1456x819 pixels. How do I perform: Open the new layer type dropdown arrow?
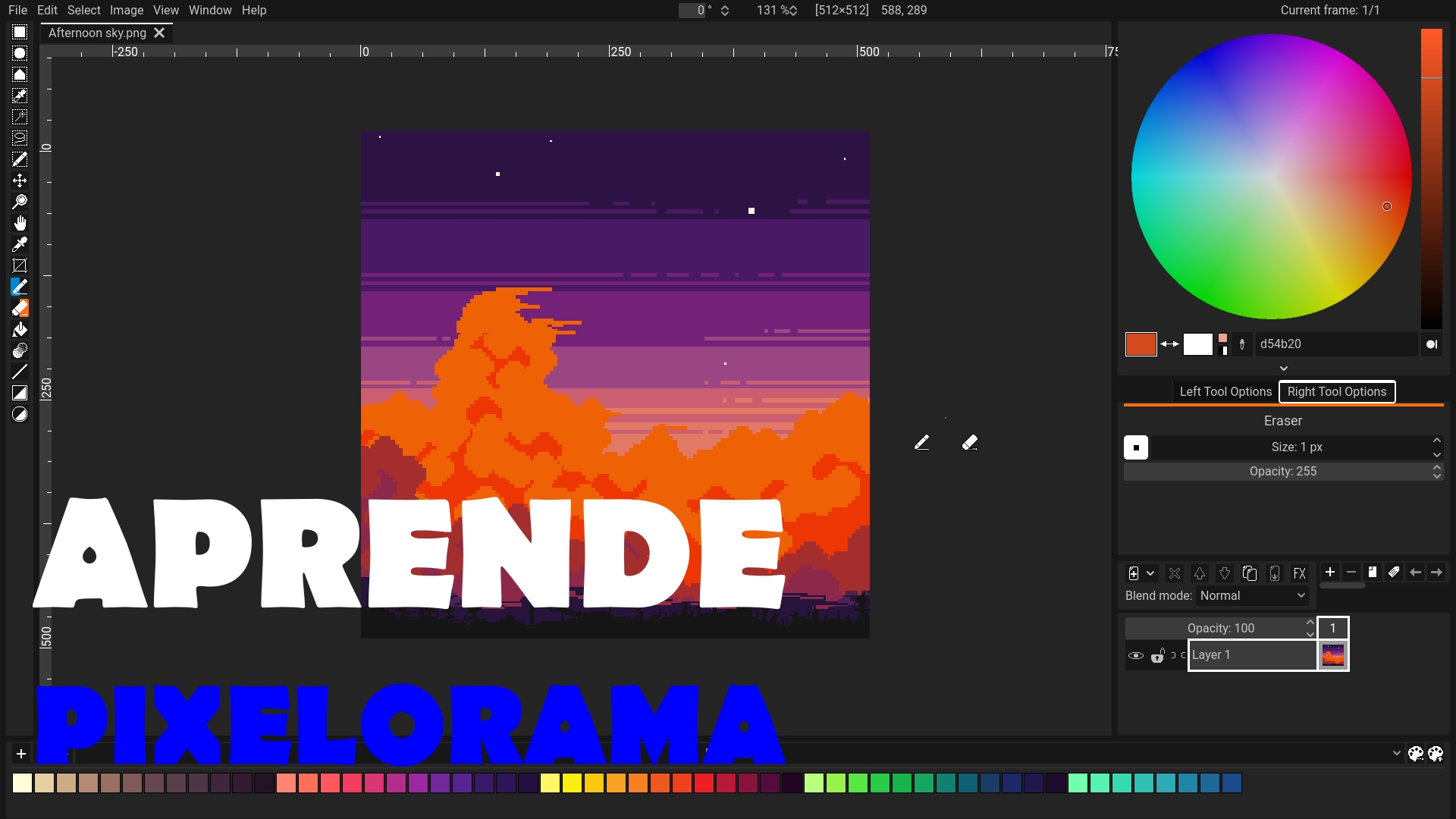pyautogui.click(x=1150, y=573)
